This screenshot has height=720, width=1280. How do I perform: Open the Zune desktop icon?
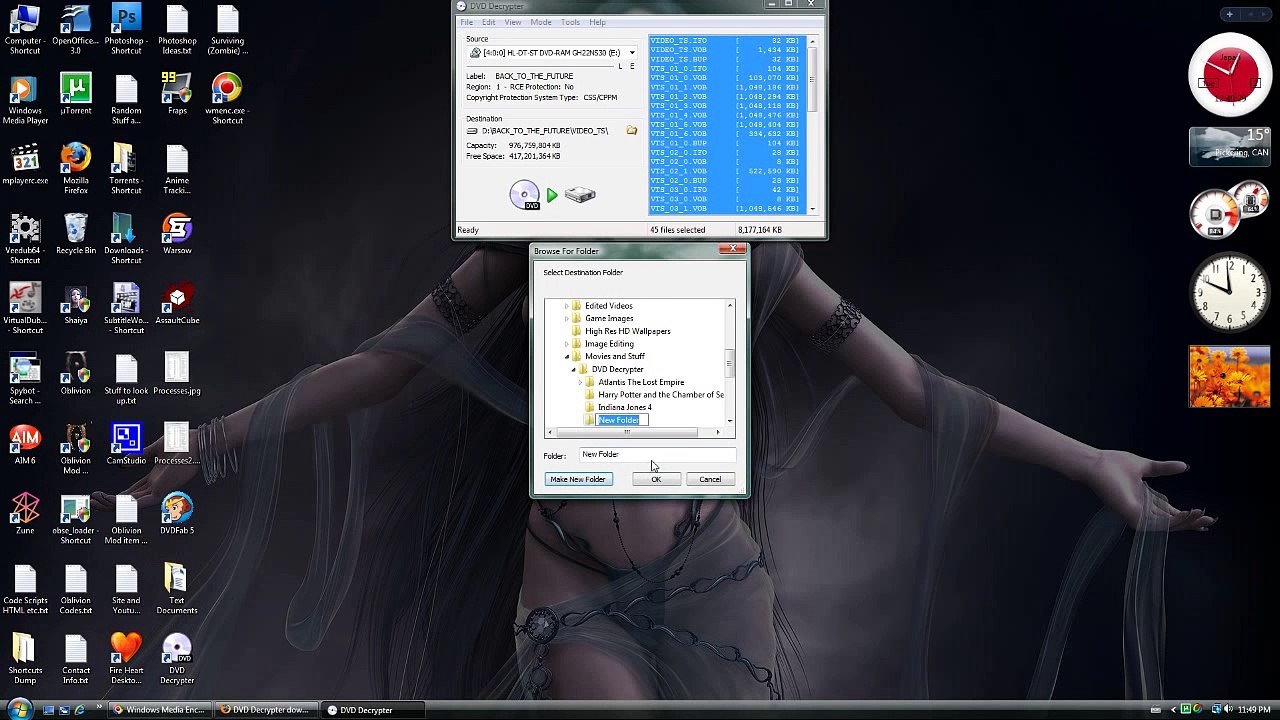(x=25, y=515)
